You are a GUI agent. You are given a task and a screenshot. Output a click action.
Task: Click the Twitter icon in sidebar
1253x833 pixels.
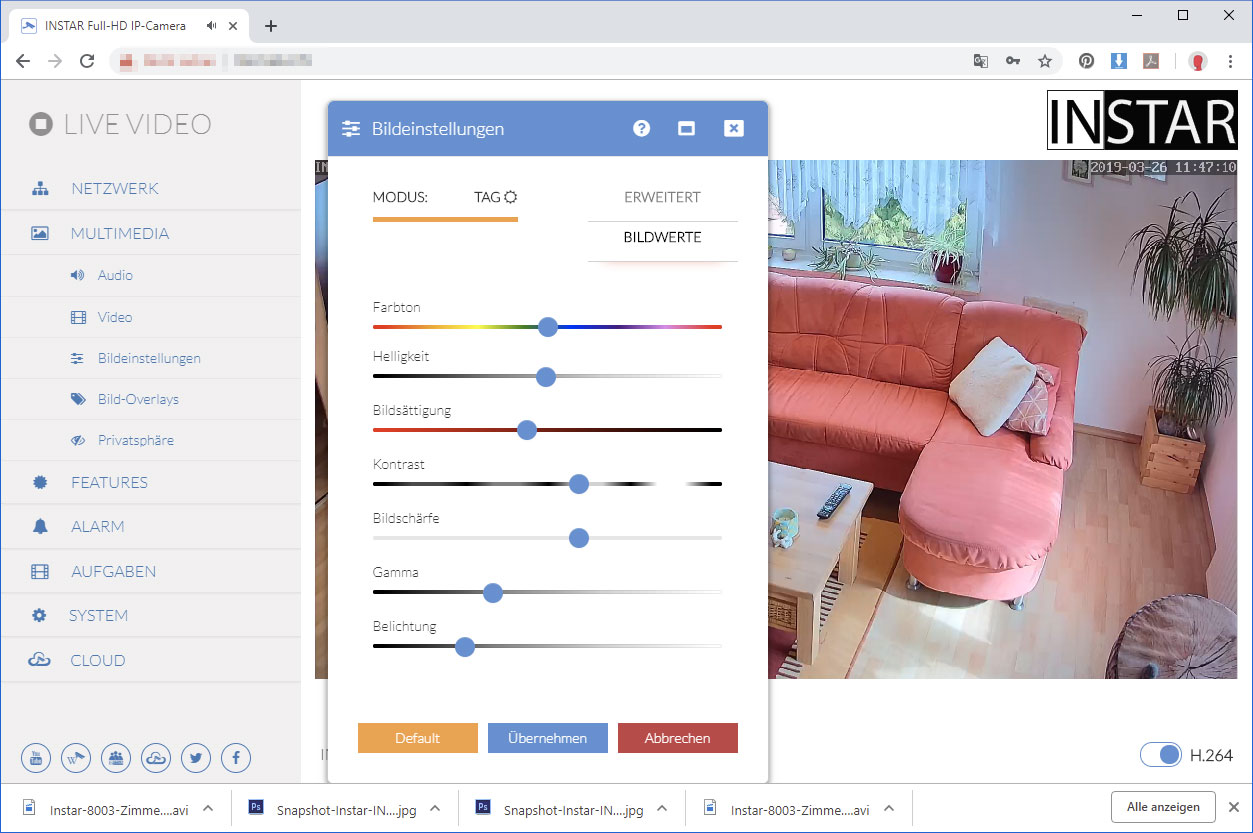click(196, 758)
